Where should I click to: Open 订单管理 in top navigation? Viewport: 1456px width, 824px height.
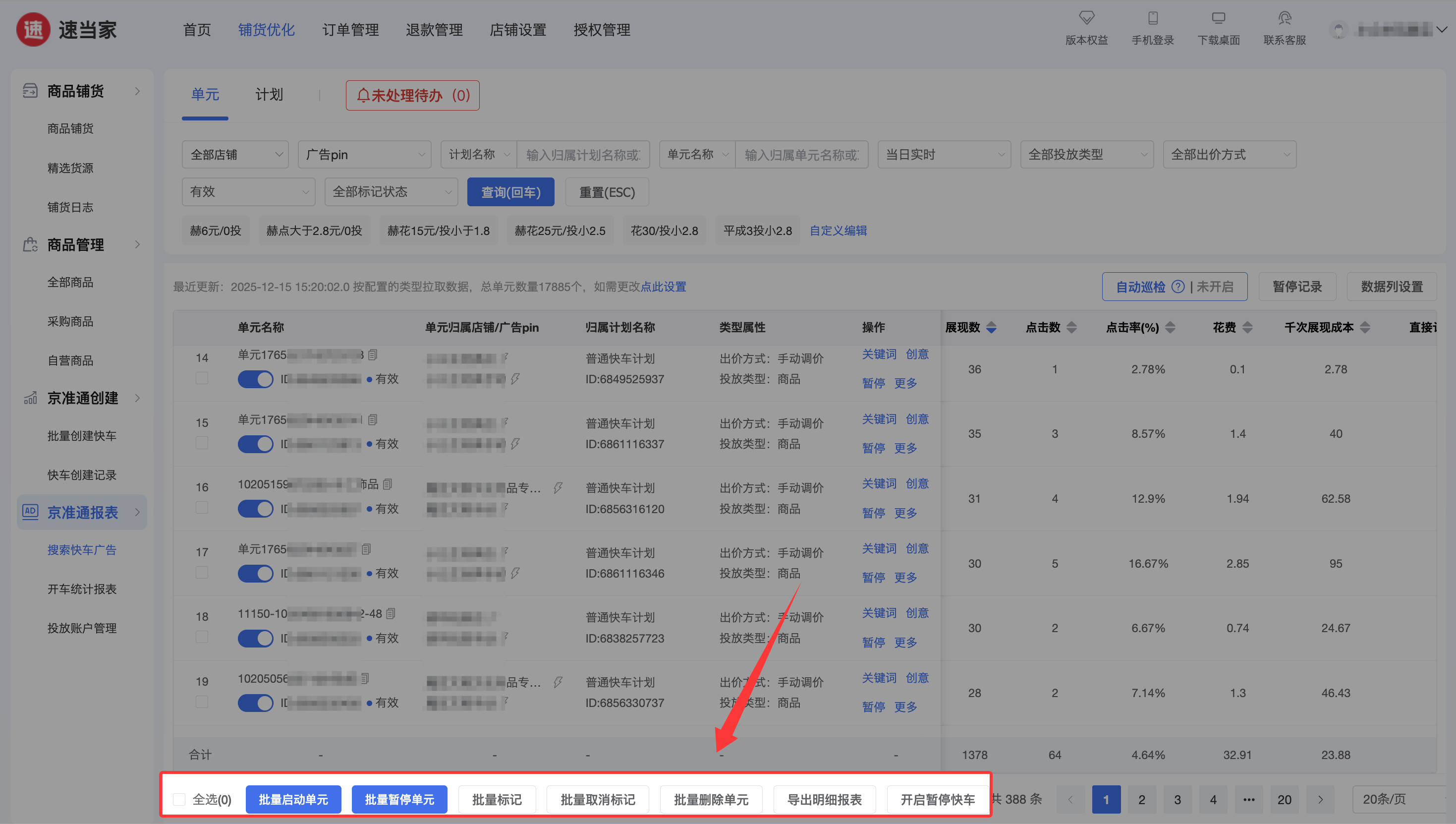(x=350, y=29)
